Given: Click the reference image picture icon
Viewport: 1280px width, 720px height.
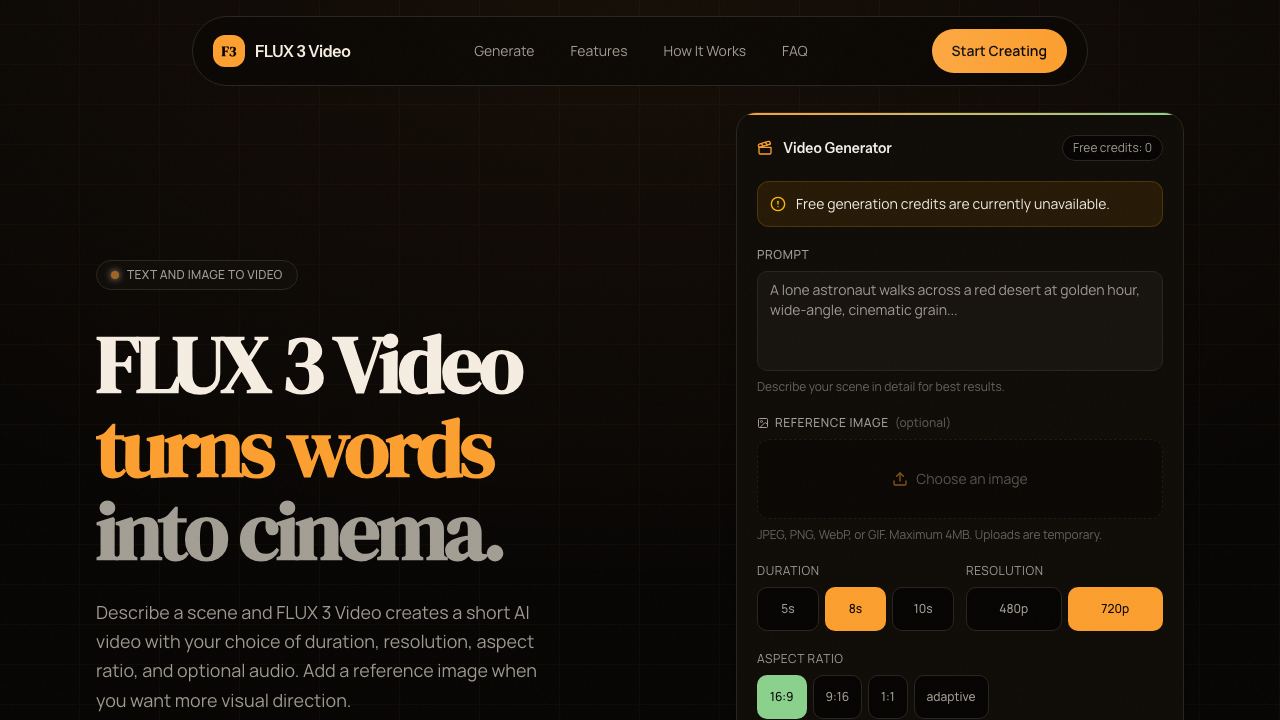Looking at the screenshot, I should coord(763,423).
